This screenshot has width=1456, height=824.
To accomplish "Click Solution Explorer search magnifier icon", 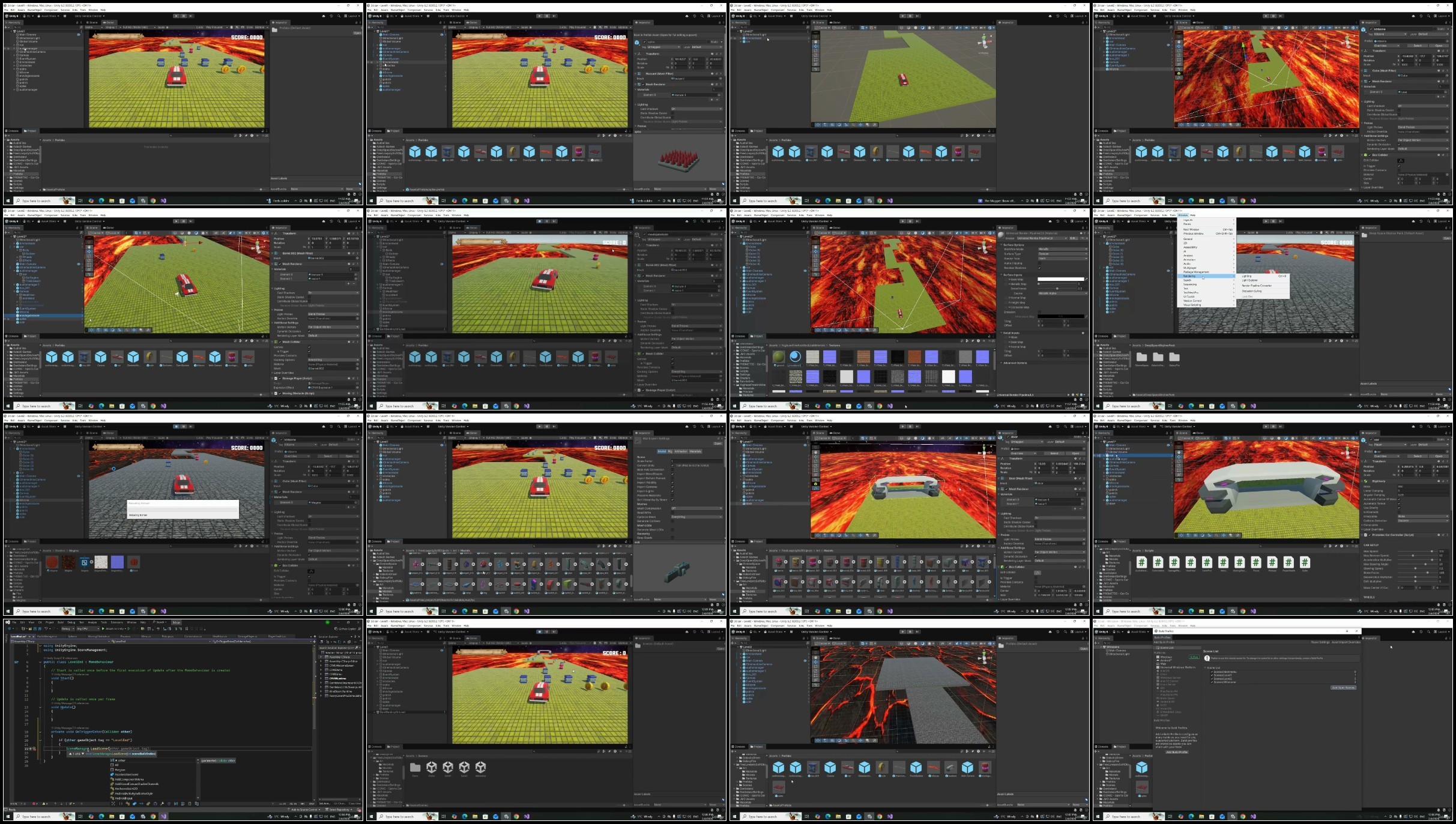I will 356,648.
